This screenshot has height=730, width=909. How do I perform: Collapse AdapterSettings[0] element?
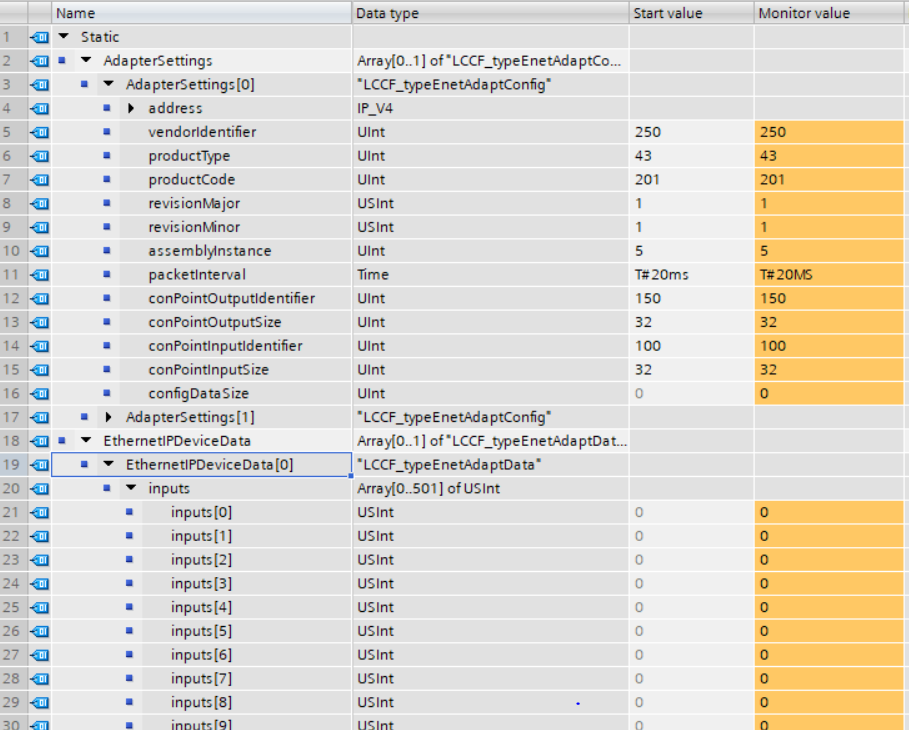tap(109, 85)
